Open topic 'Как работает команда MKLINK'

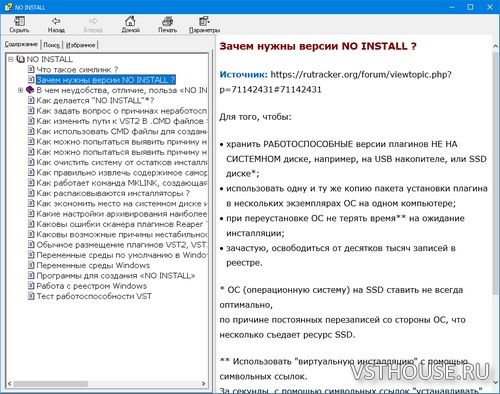(121, 183)
